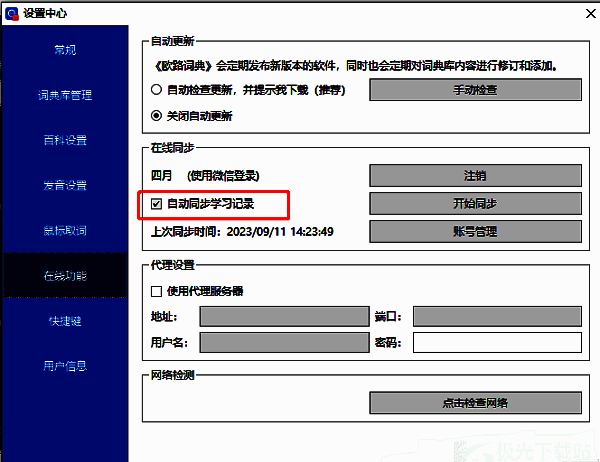Select 鼠标取词 sidebar item
Image resolution: width=600 pixels, height=462 pixels.
(65, 230)
